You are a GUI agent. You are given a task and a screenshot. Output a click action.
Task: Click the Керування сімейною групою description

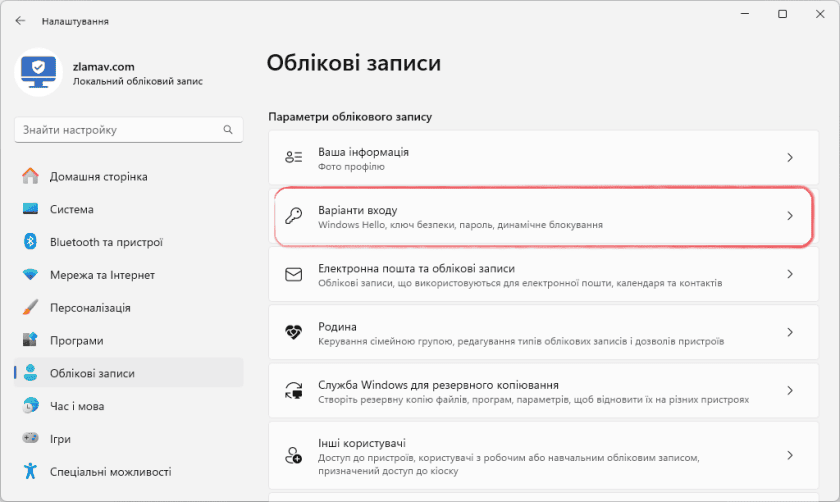(521, 341)
